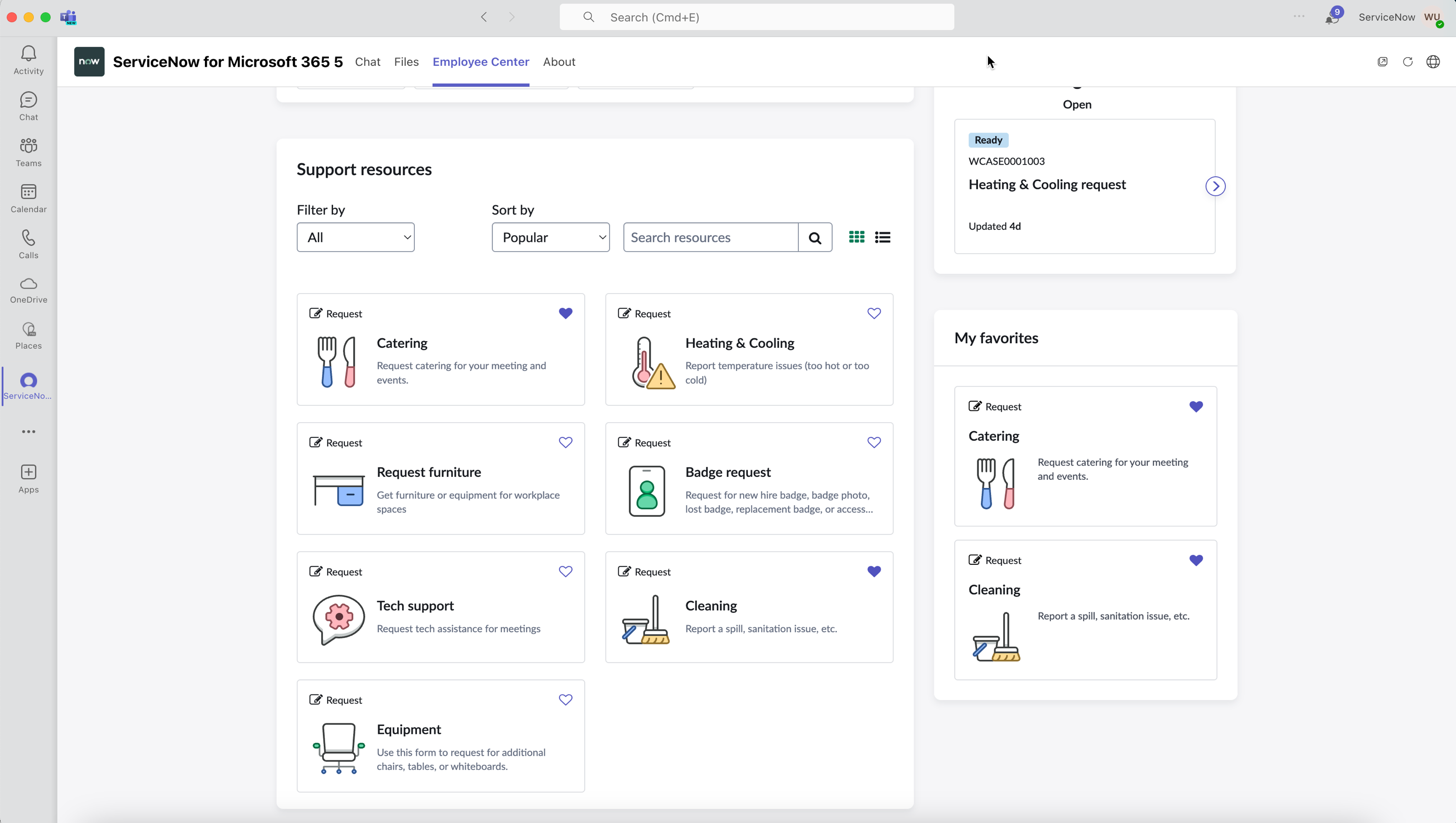Open the Request furniture link
This screenshot has height=823, width=1456.
click(429, 472)
